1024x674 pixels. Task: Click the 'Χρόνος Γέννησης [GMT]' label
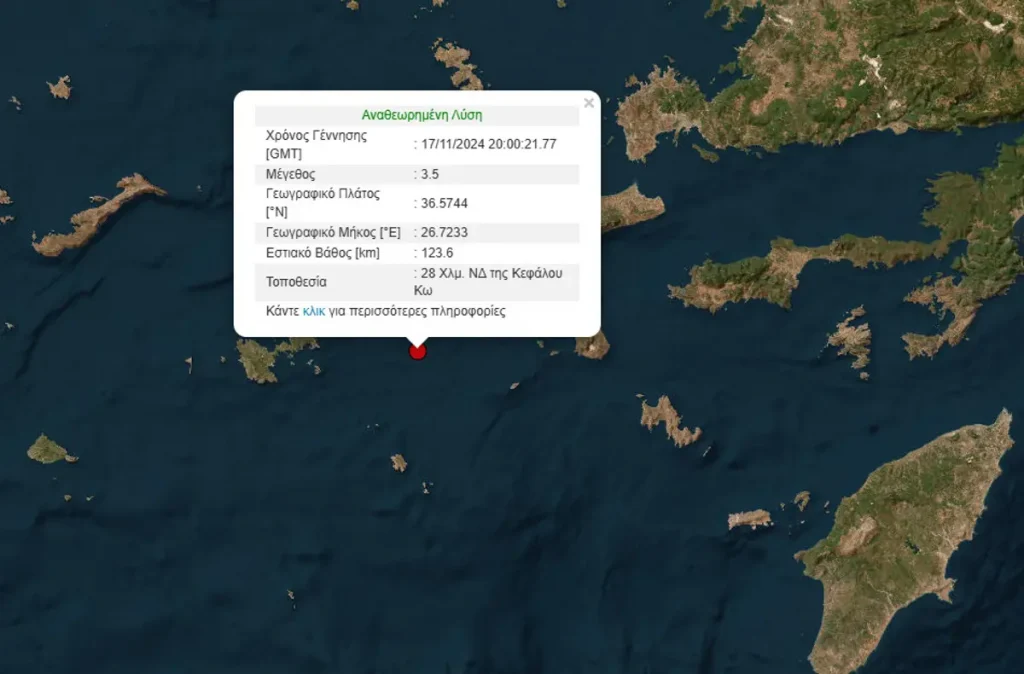315,144
